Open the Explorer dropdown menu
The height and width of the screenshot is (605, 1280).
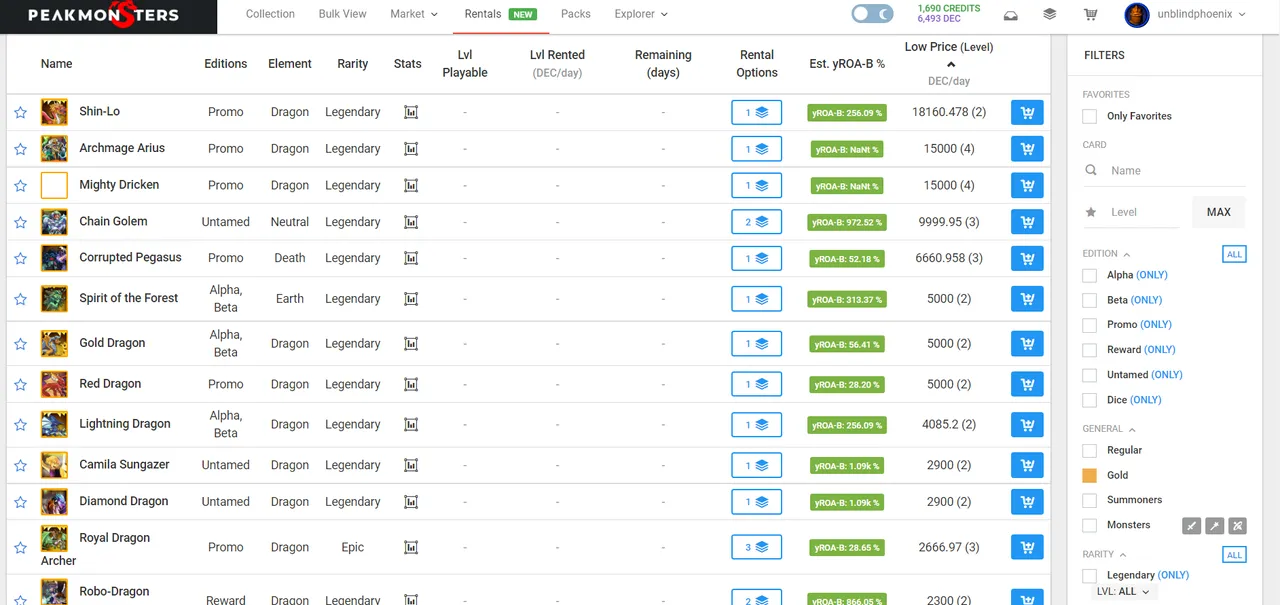(641, 14)
